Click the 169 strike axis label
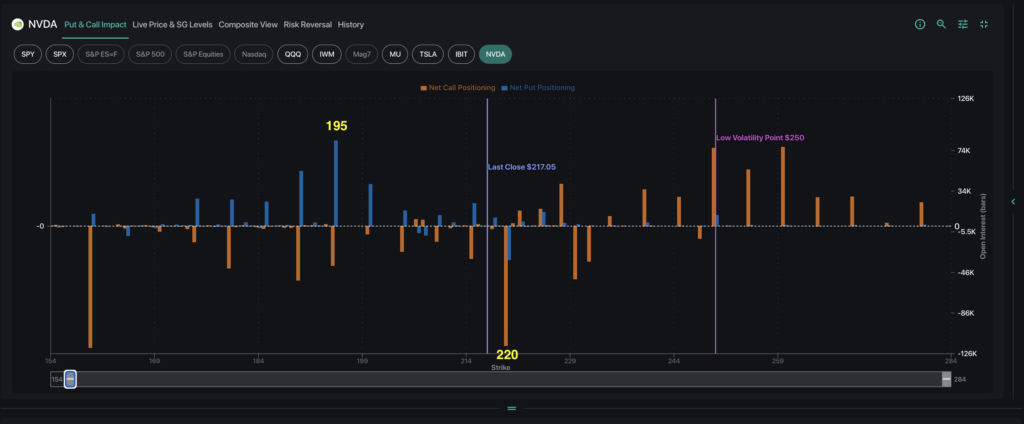The image size is (1024, 424). point(155,361)
